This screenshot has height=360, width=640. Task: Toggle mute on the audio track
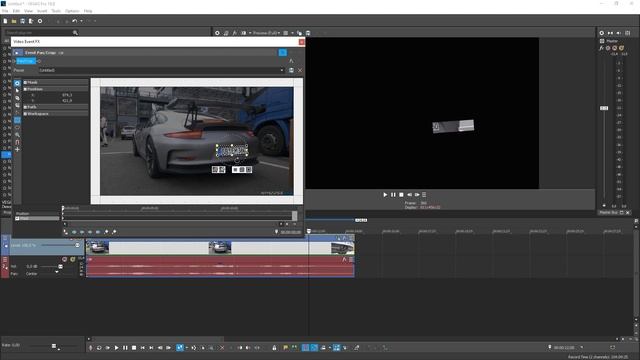(64, 260)
